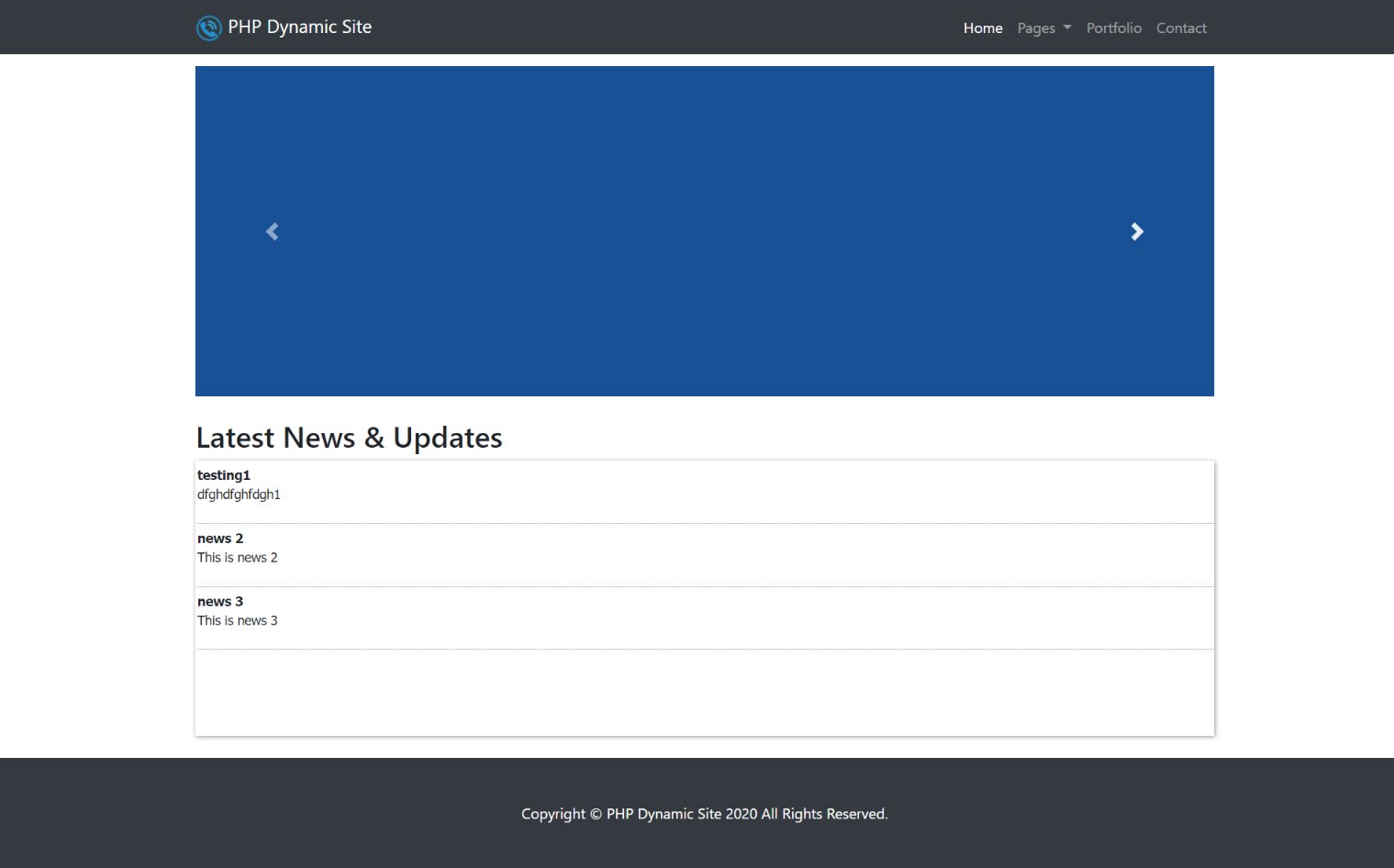Open the testing1 news title
The width and height of the screenshot is (1394, 868).
pyautogui.click(x=223, y=475)
